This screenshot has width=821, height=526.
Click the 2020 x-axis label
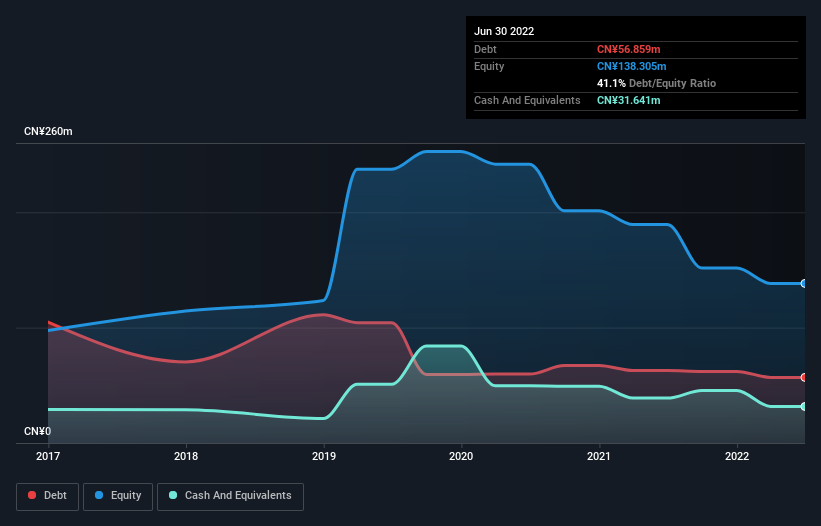coord(461,456)
